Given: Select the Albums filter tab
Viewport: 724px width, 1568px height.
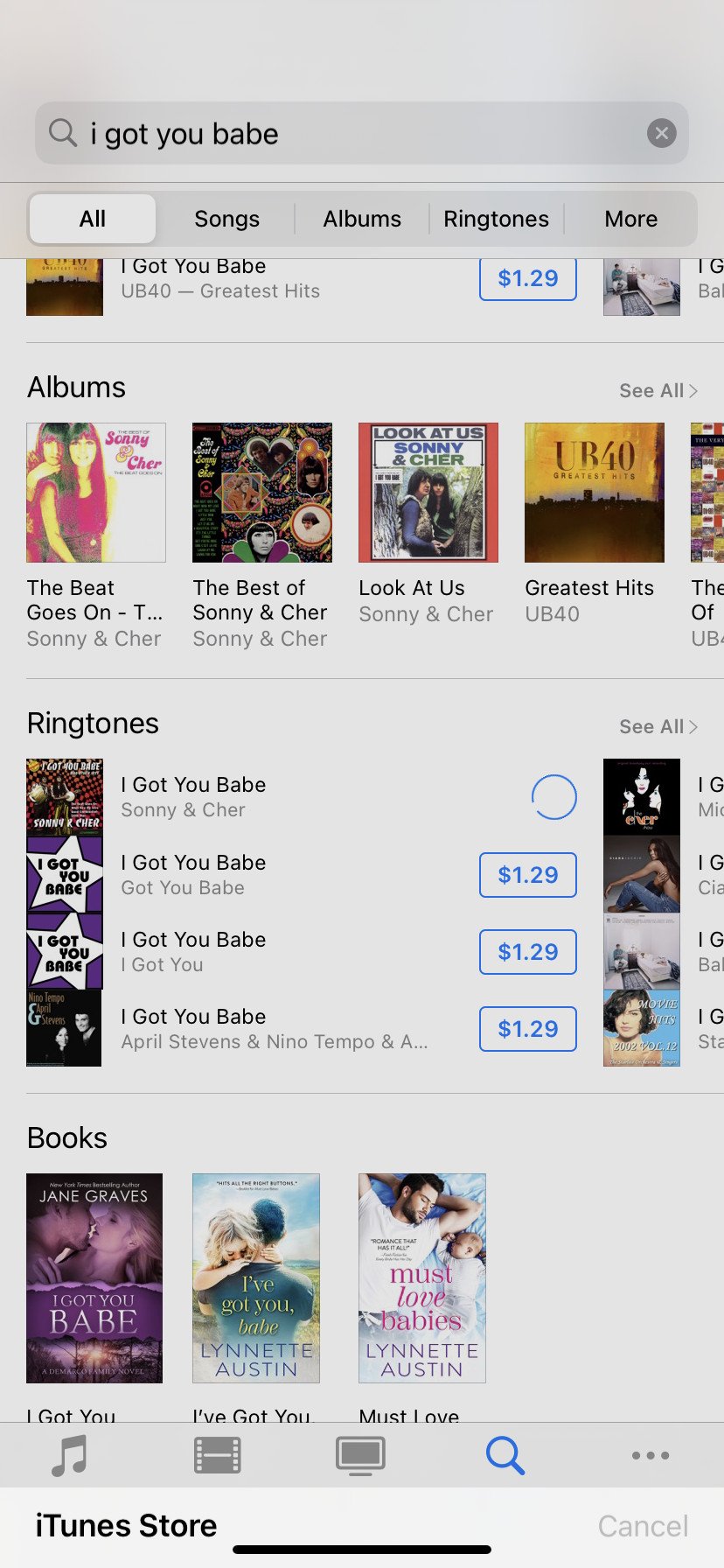Looking at the screenshot, I should coord(362,219).
